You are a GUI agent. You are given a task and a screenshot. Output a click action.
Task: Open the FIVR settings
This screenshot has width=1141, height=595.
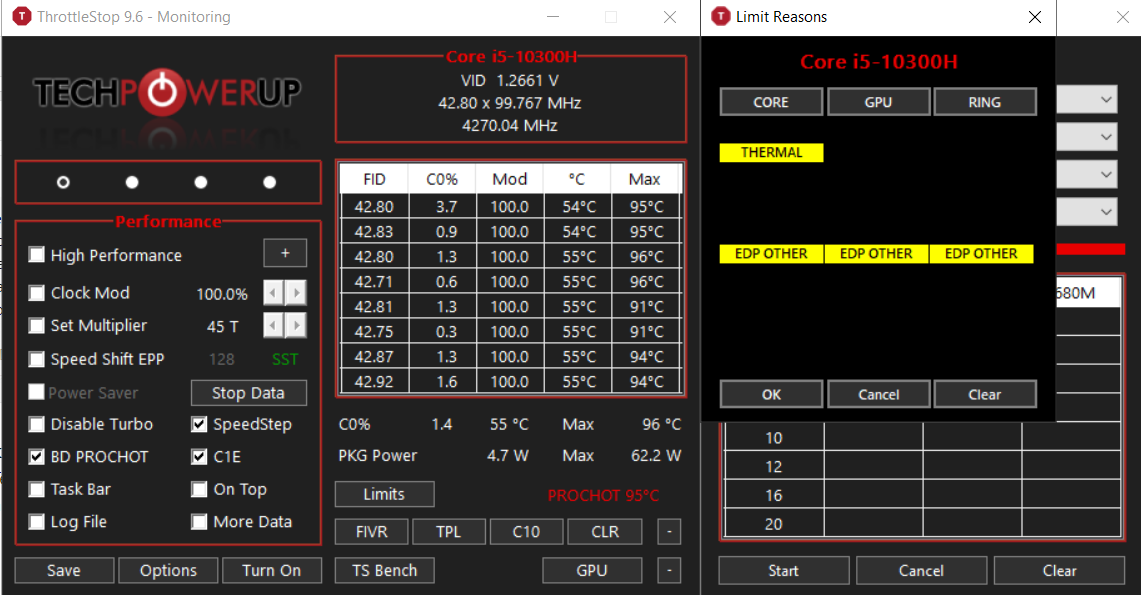tap(372, 532)
